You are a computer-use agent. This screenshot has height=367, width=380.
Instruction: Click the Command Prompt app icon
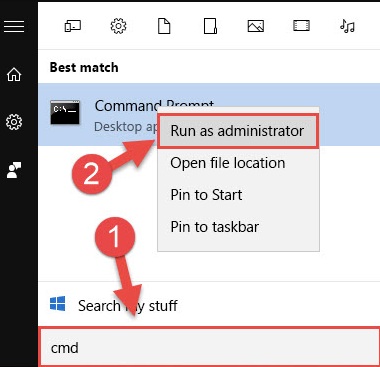65,112
